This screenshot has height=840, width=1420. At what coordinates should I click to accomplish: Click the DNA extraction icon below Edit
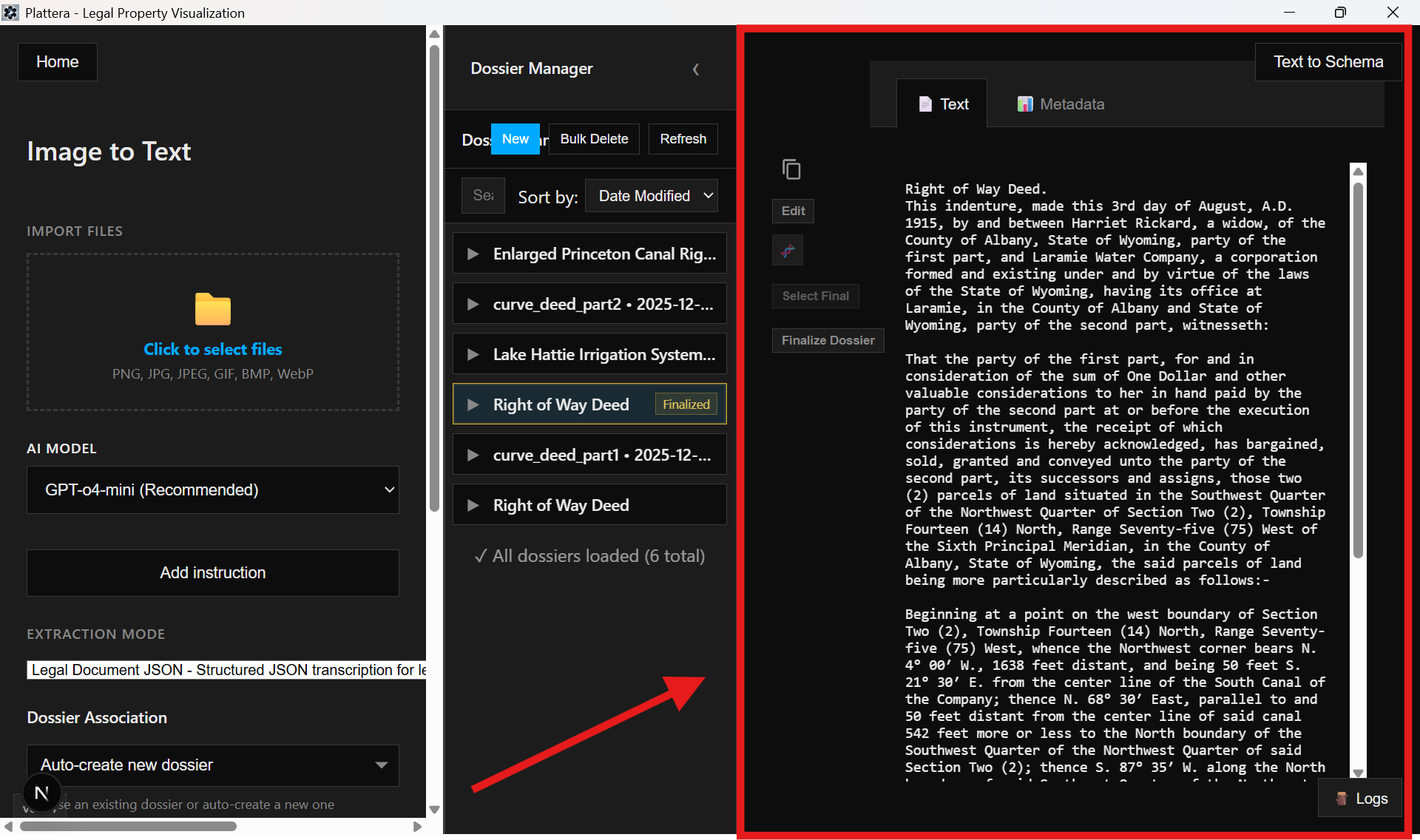point(787,250)
